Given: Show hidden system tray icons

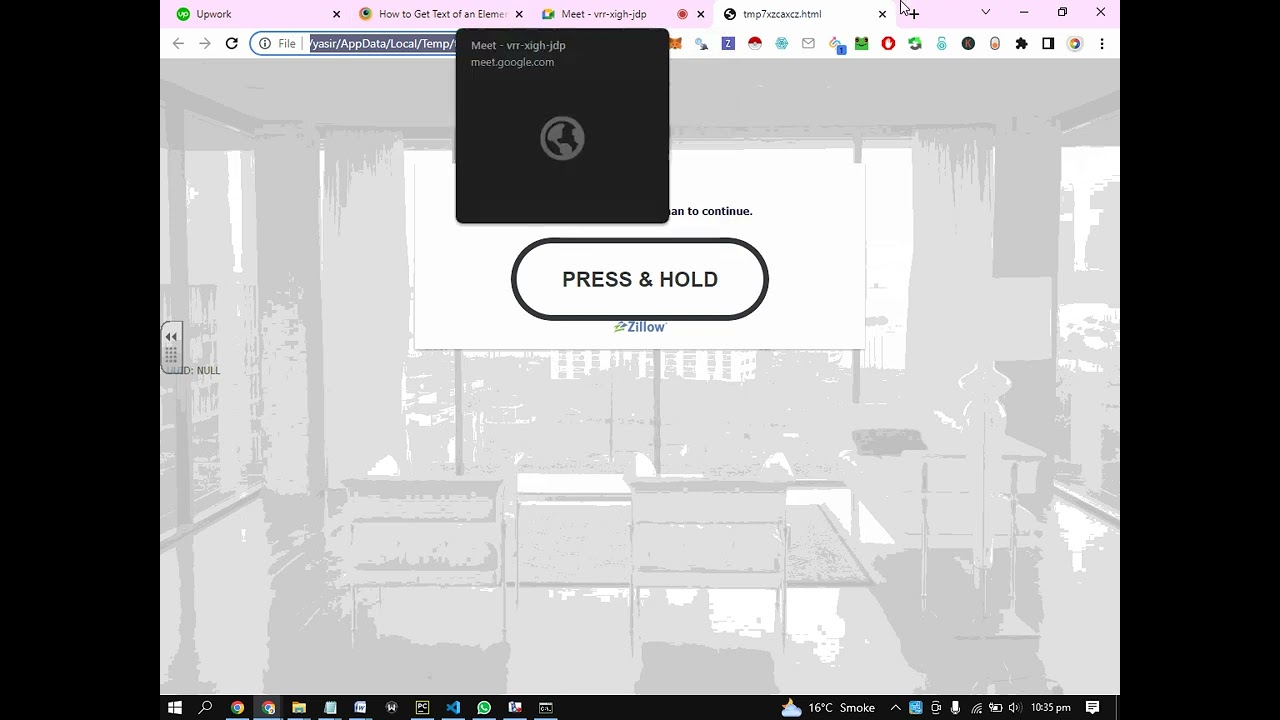Looking at the screenshot, I should coord(895,708).
